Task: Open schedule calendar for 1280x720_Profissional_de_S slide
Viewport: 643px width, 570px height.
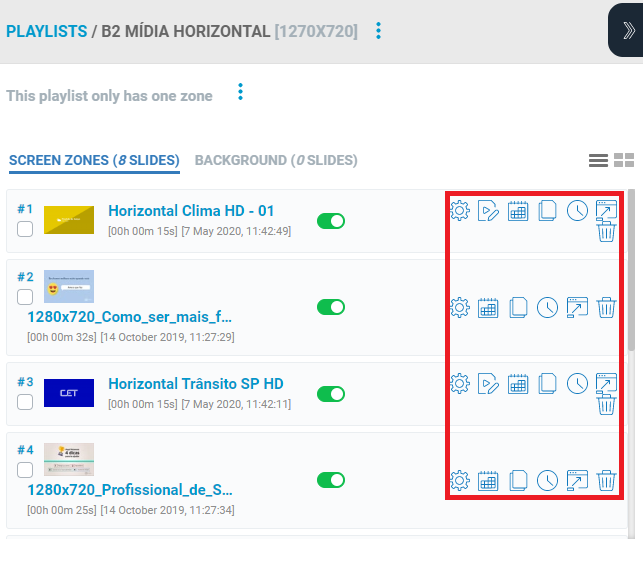Action: (488, 481)
